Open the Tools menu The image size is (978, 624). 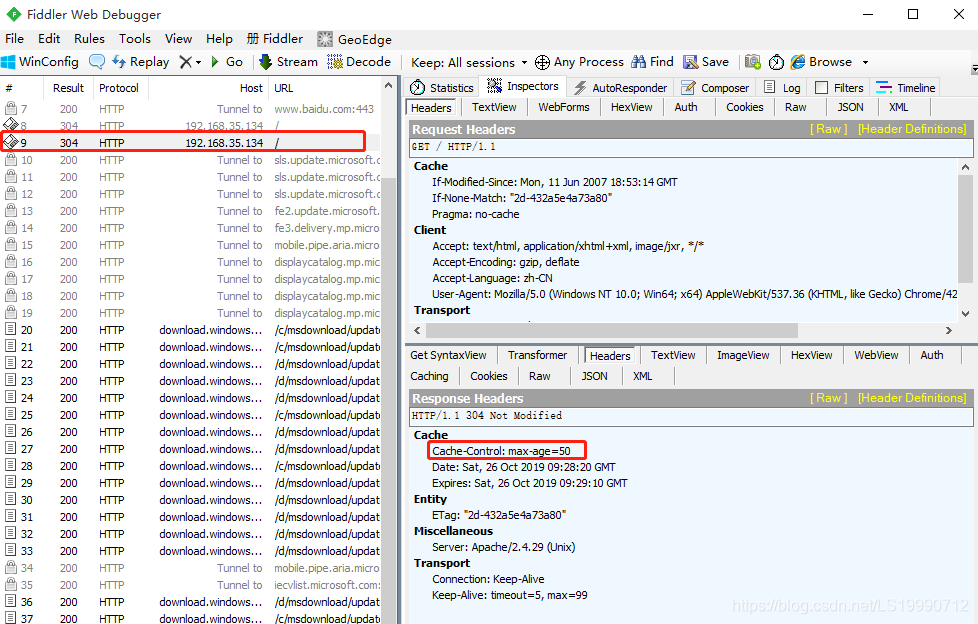(x=135, y=39)
